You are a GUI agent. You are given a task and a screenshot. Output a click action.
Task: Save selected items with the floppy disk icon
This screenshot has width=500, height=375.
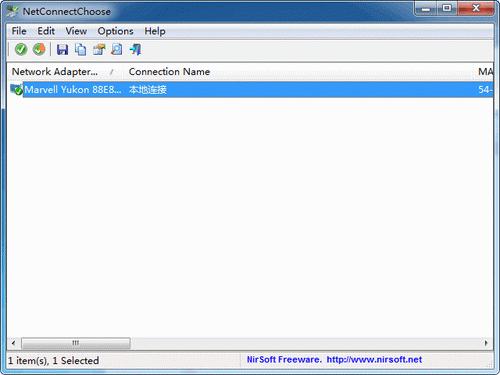coord(62,50)
